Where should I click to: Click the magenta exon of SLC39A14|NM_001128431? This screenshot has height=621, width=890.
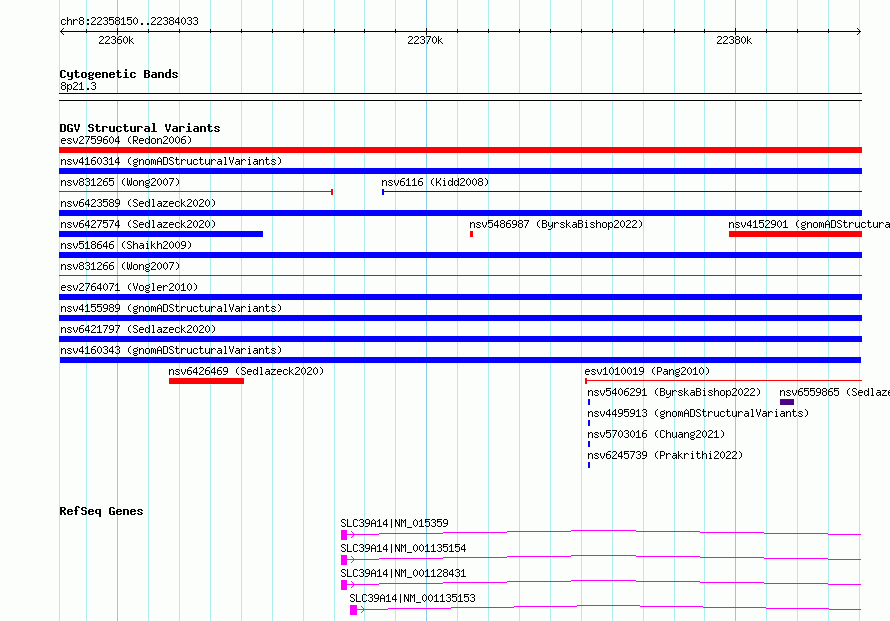(344, 585)
